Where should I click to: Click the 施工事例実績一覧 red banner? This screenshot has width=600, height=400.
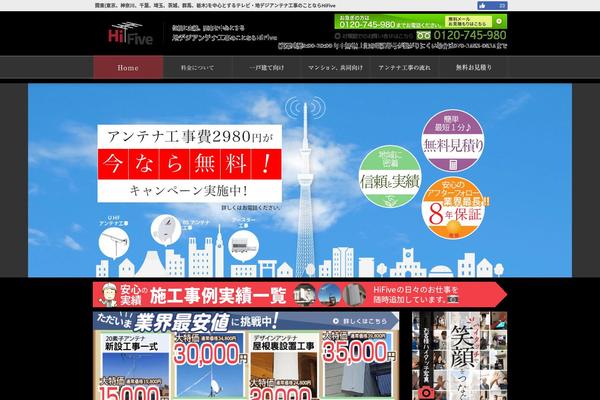coord(300,295)
